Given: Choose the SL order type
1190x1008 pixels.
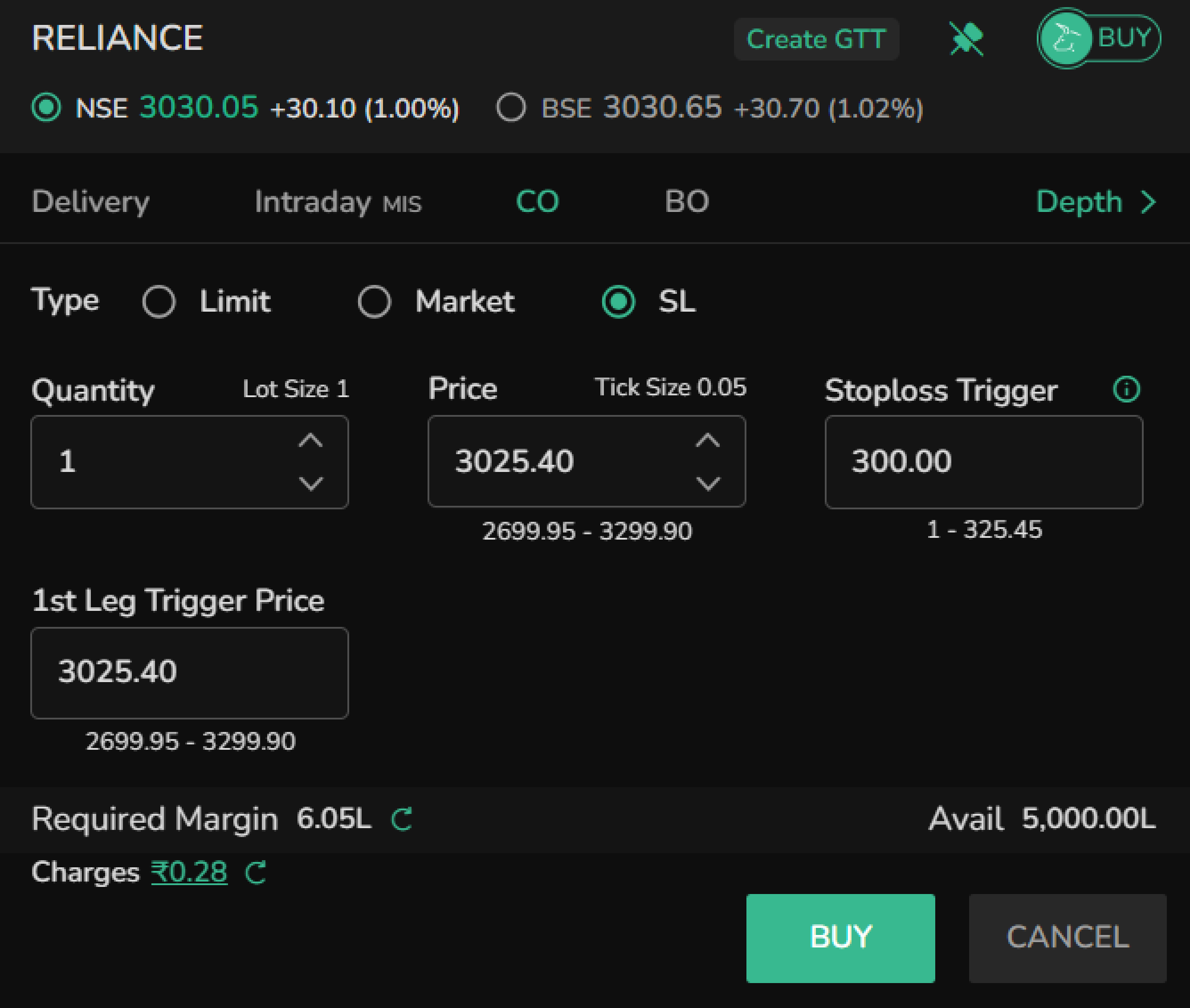Looking at the screenshot, I should pyautogui.click(x=619, y=301).
